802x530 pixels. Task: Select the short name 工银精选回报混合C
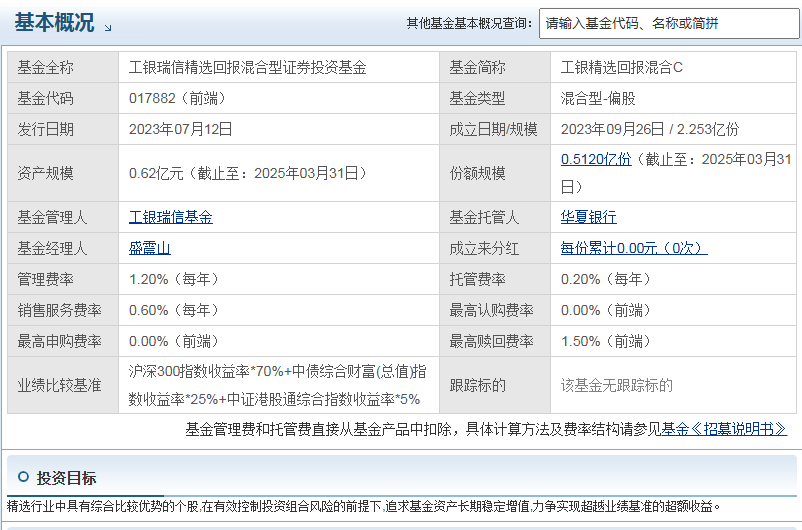tap(621, 68)
